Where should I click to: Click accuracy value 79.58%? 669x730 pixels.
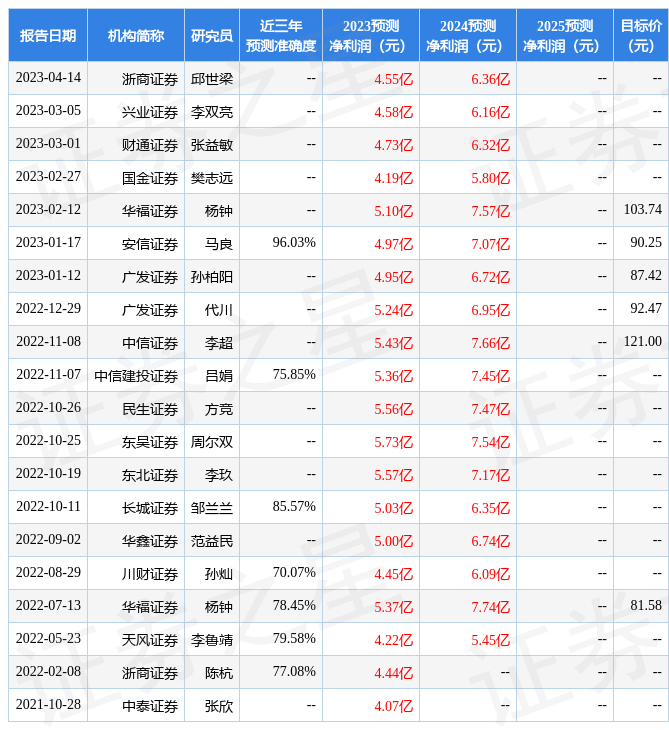[x=294, y=639]
